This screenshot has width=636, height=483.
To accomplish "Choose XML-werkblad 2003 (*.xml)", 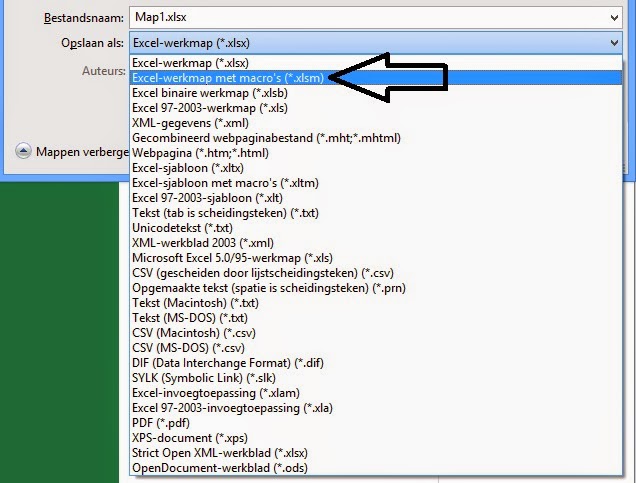I will tap(376, 243).
